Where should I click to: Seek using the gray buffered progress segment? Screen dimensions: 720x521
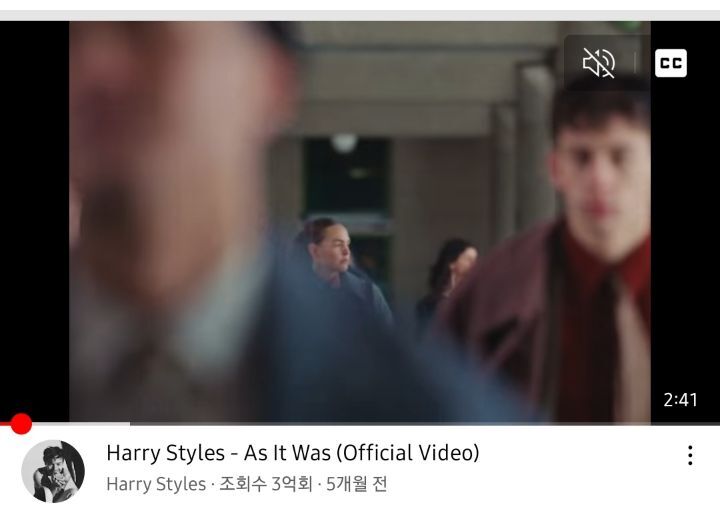click(x=80, y=424)
